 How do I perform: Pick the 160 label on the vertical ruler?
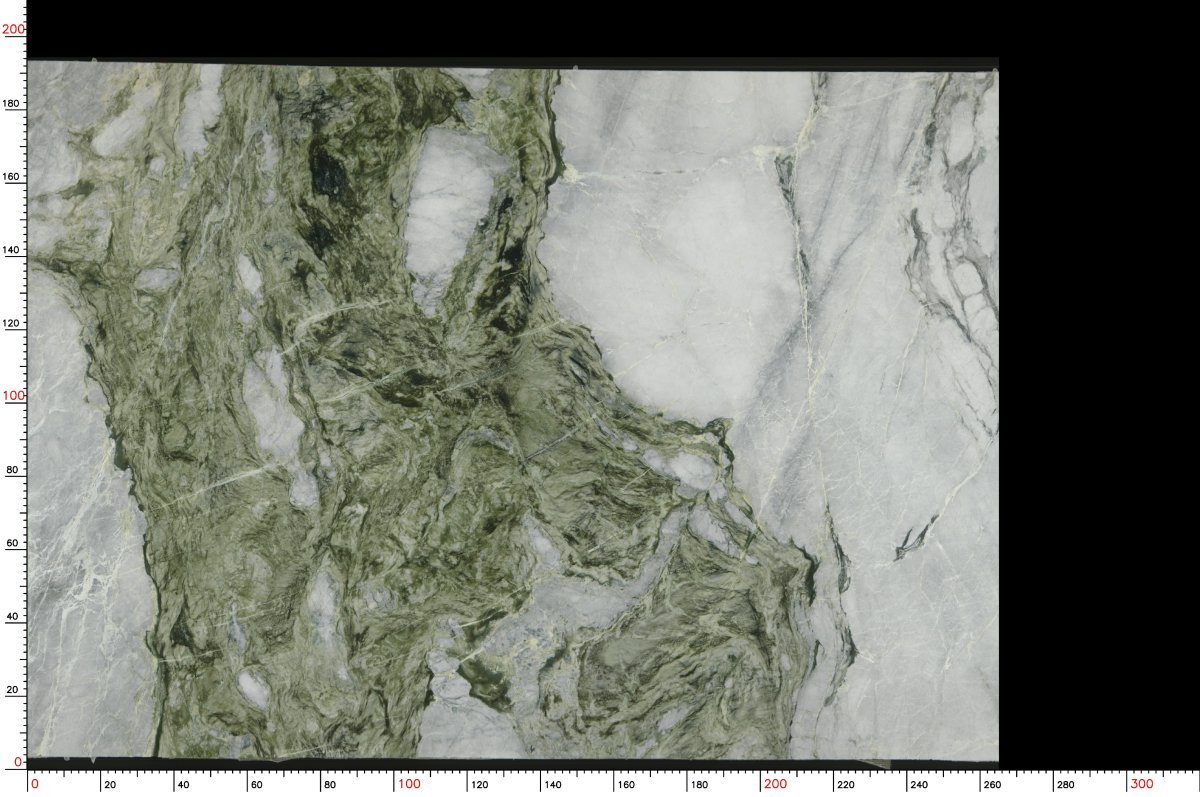pyautogui.click(x=13, y=177)
